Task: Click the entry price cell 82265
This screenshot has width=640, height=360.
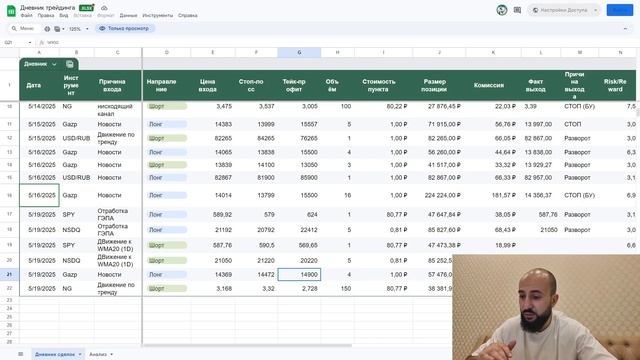Action: coord(213,138)
